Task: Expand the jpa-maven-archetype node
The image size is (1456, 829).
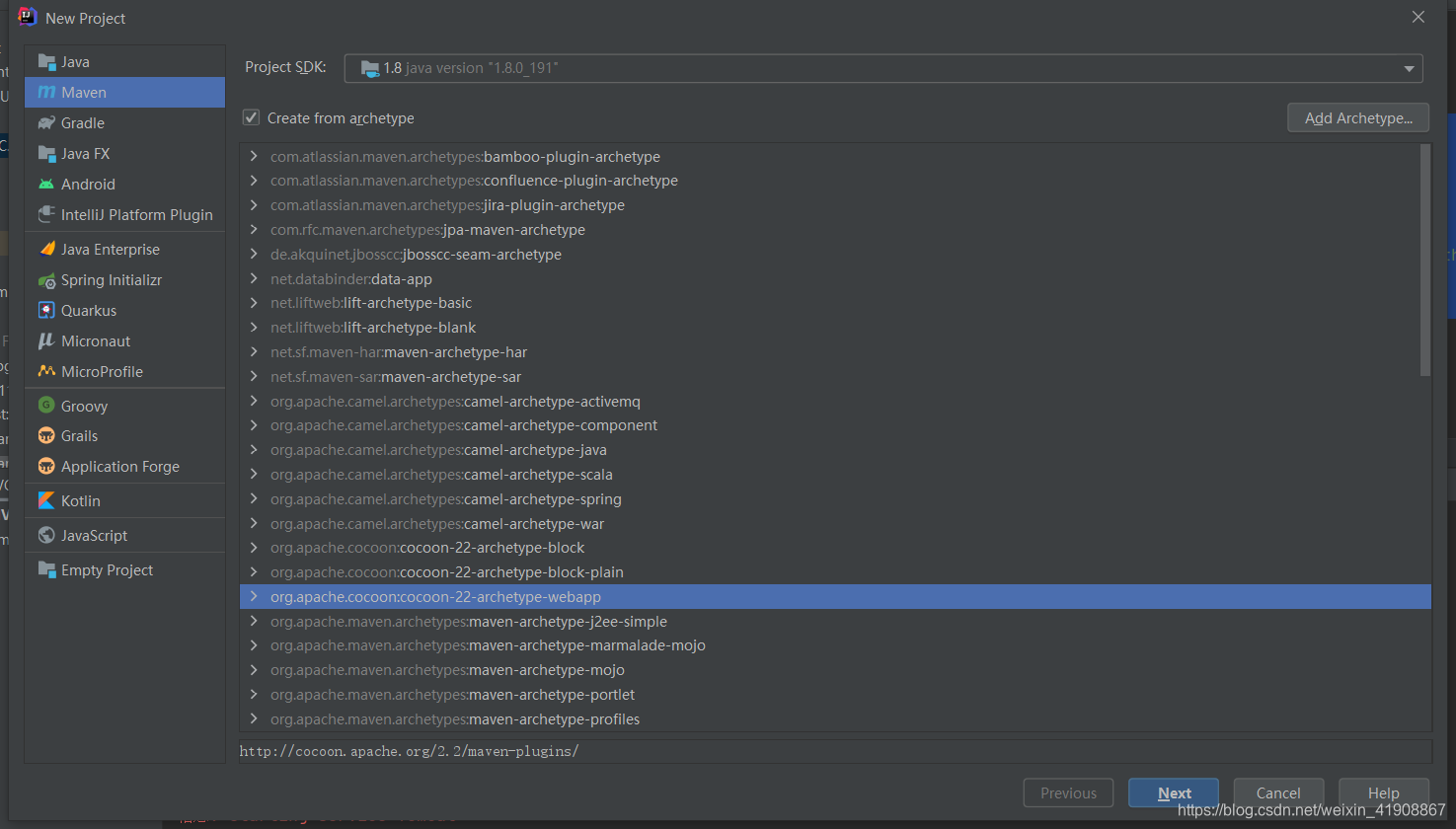Action: coord(254,229)
